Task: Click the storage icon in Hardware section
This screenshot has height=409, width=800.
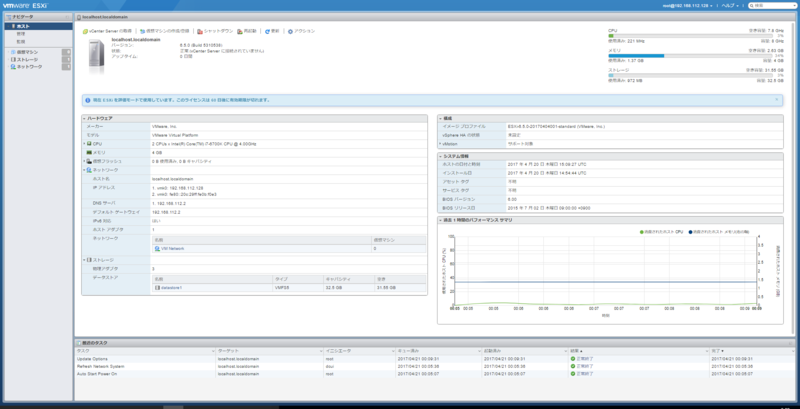Action: pos(89,260)
